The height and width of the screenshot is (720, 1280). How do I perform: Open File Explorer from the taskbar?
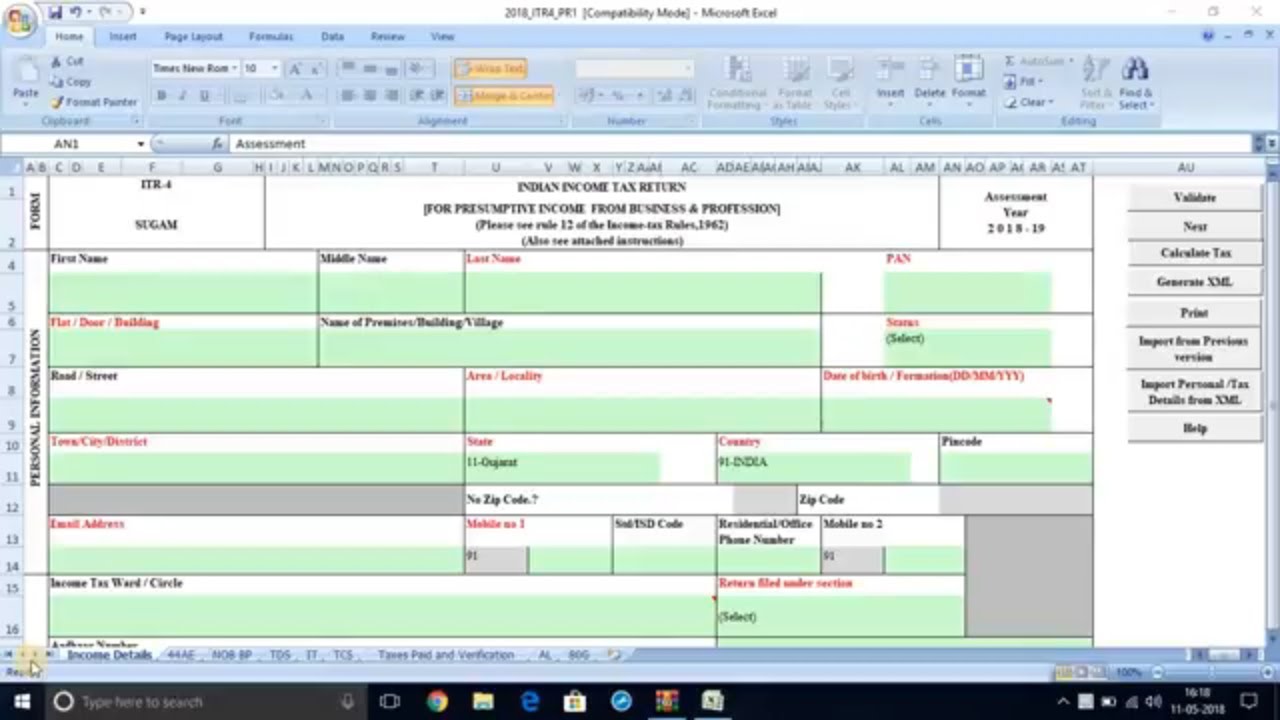click(483, 702)
